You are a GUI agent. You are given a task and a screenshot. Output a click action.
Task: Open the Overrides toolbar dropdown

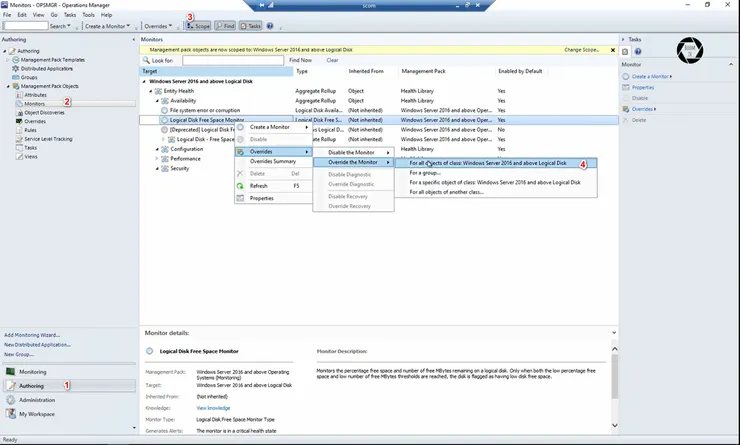click(158, 26)
